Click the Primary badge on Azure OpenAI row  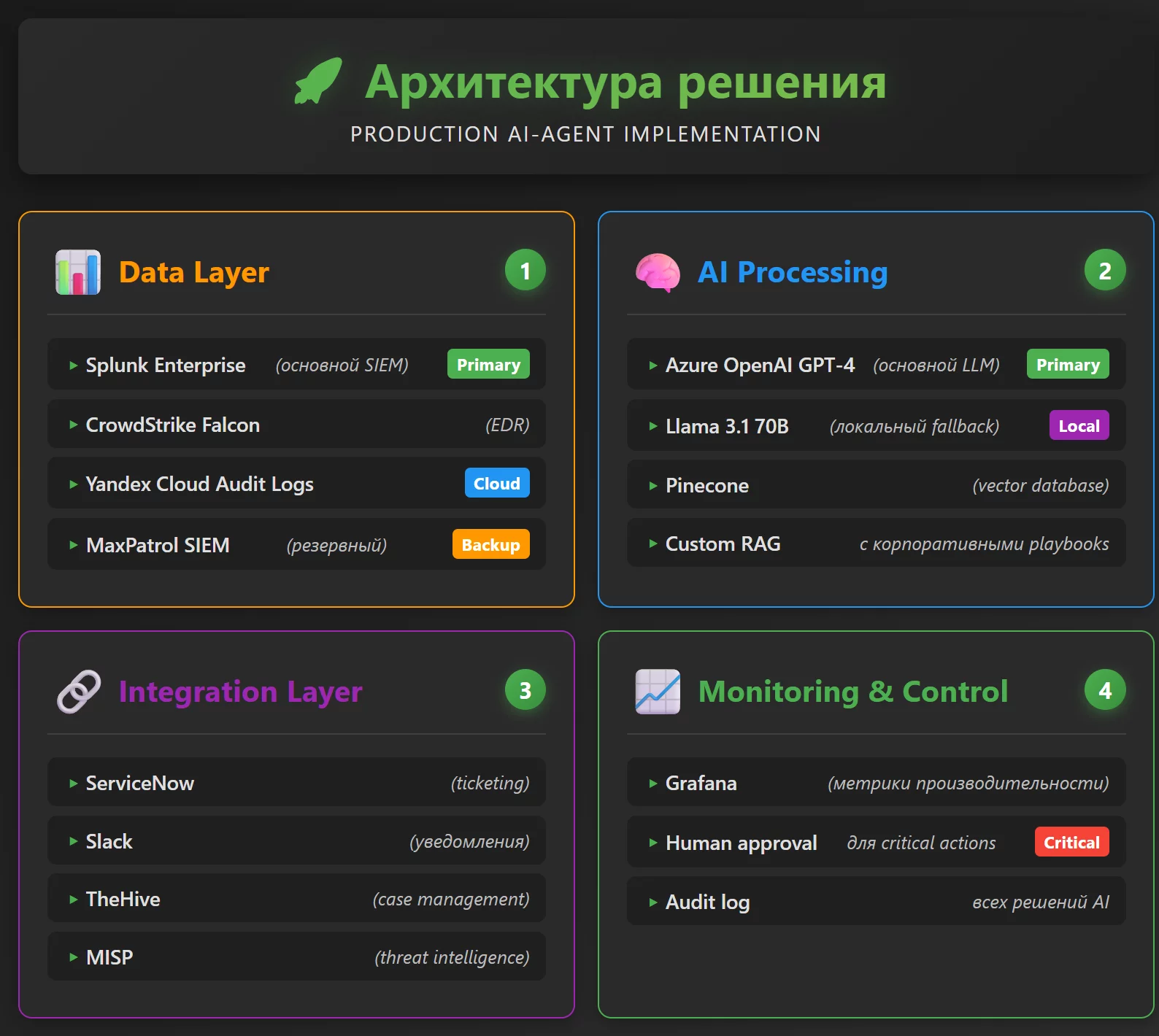pos(1068,364)
